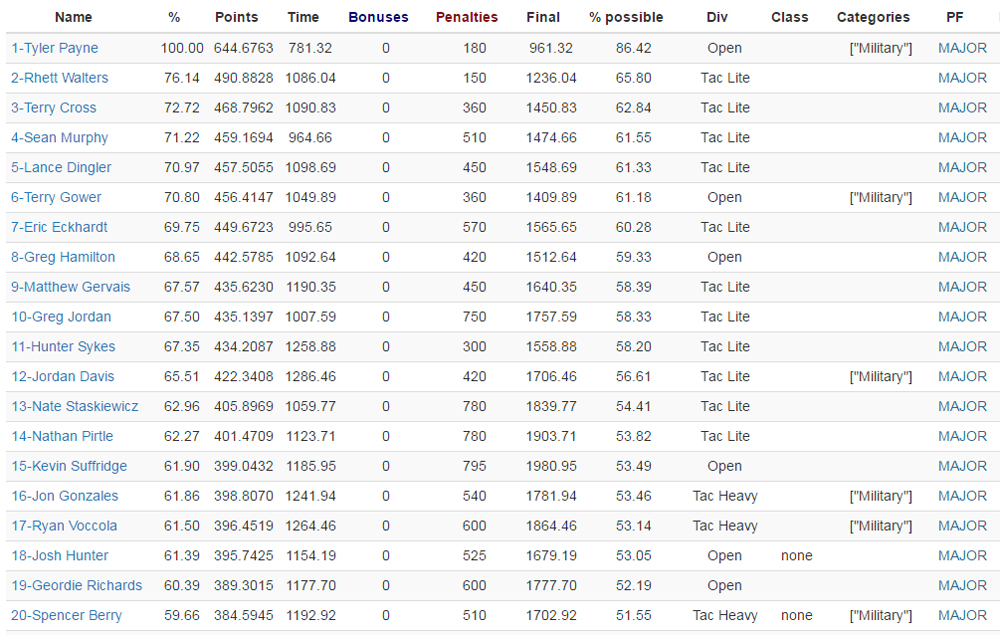Click the Final value 1839.77
The height and width of the screenshot is (635, 1000).
[x=551, y=407]
